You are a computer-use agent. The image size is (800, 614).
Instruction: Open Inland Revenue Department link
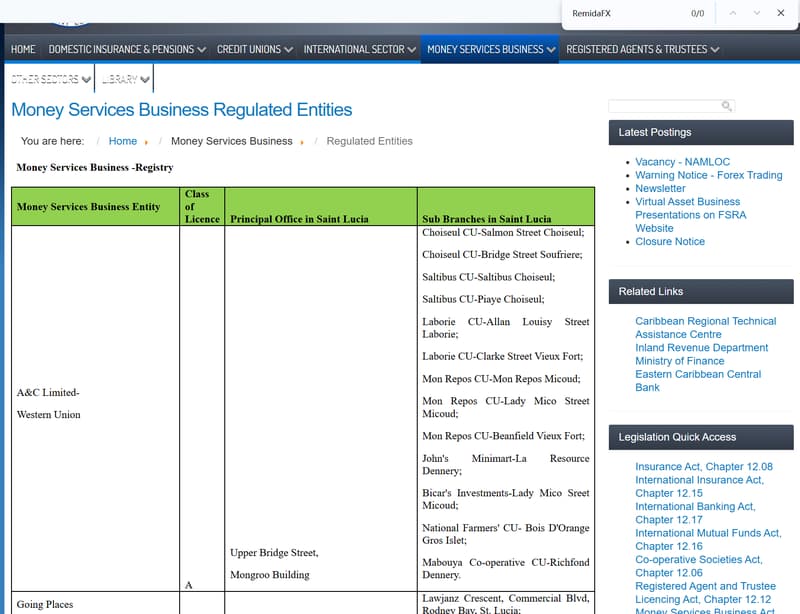click(x=702, y=348)
